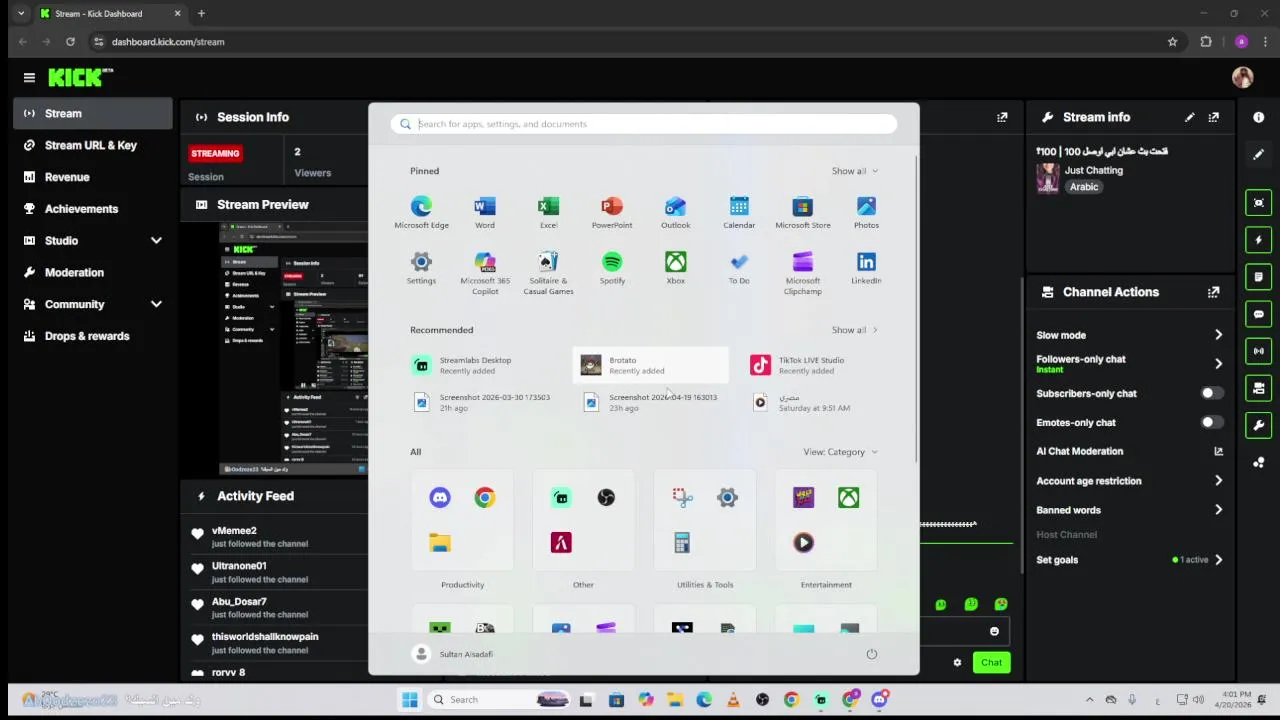This screenshot has height=720, width=1280.
Task: Pop out the Channel Actions panel
Action: click(x=1213, y=292)
